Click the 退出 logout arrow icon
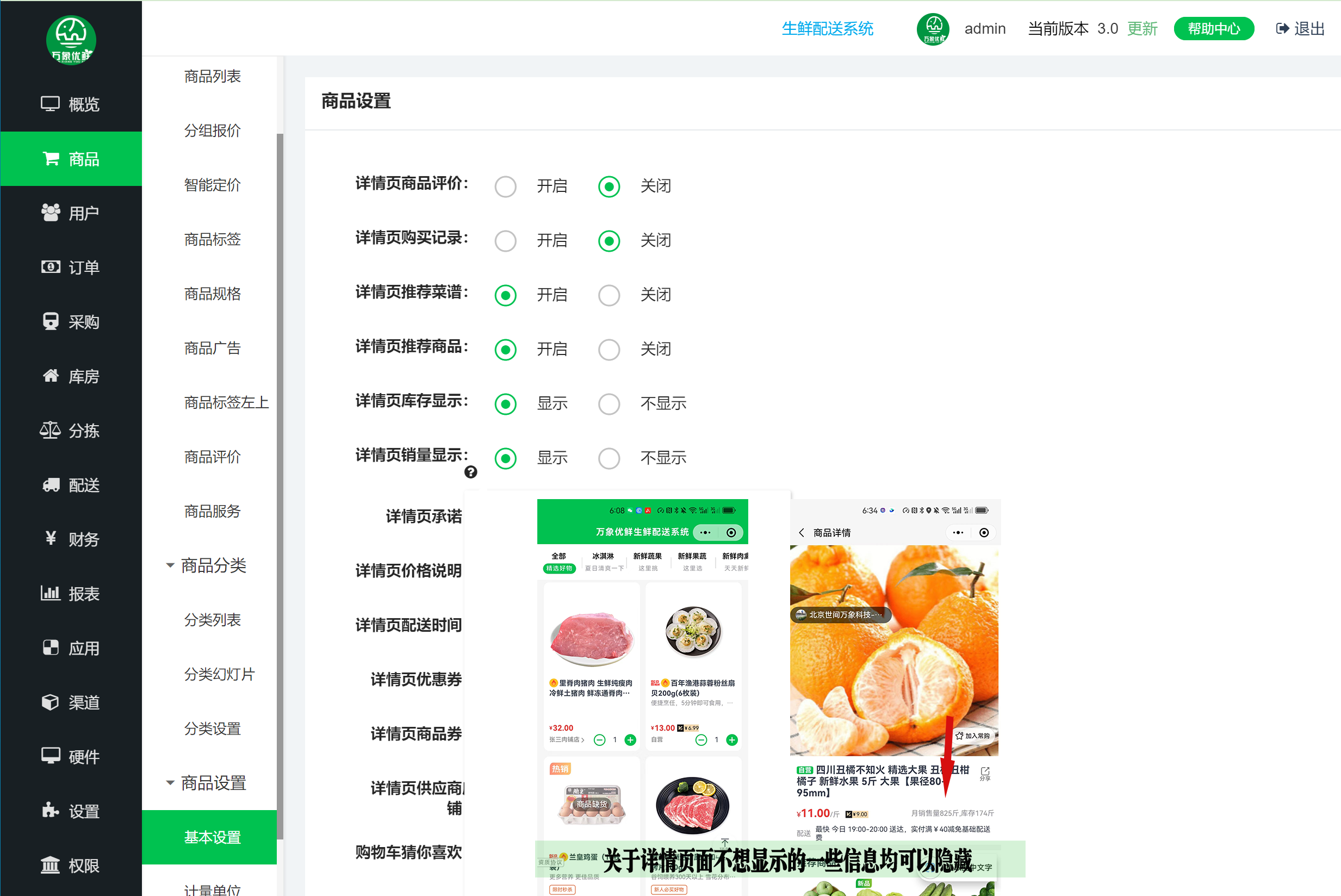This screenshot has width=1341, height=896. [x=1282, y=29]
